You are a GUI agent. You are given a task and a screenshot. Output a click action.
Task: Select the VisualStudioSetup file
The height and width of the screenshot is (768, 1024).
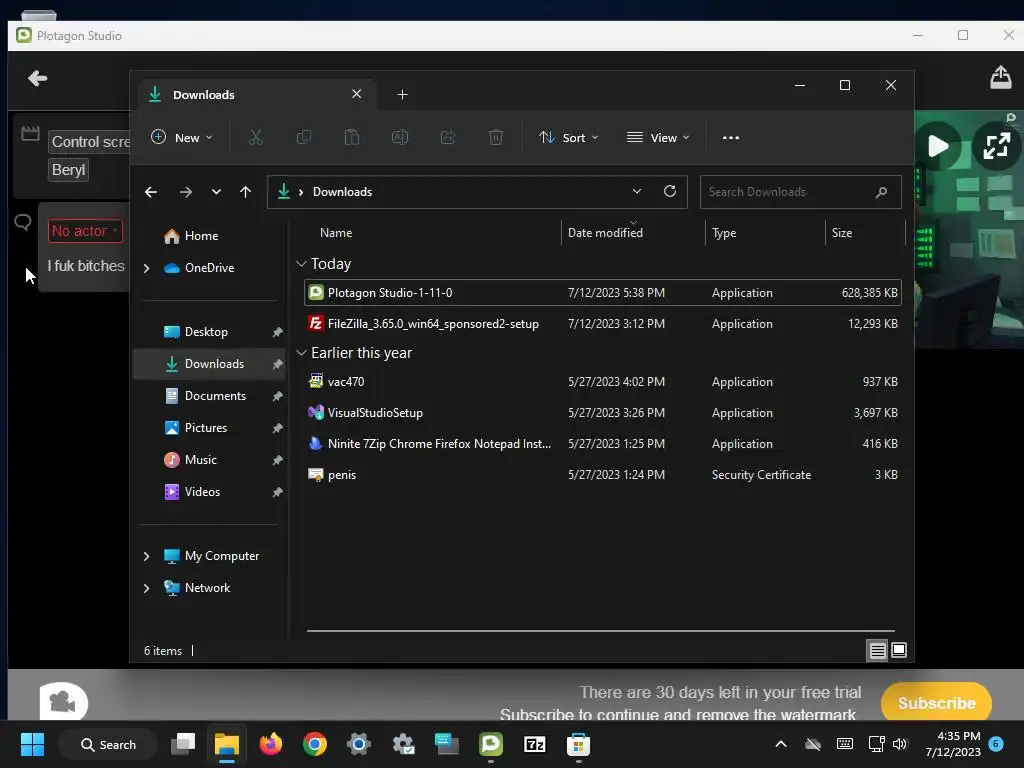point(602,413)
